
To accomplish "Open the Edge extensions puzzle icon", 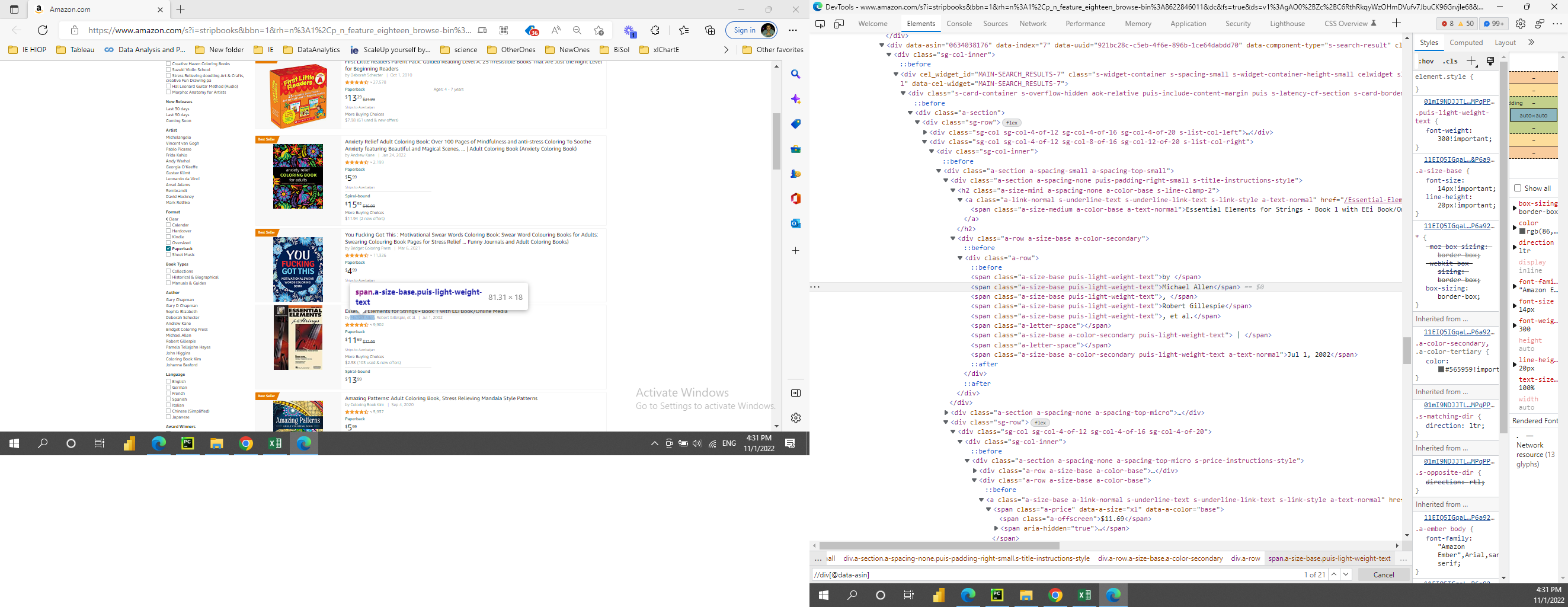I will click(655, 30).
